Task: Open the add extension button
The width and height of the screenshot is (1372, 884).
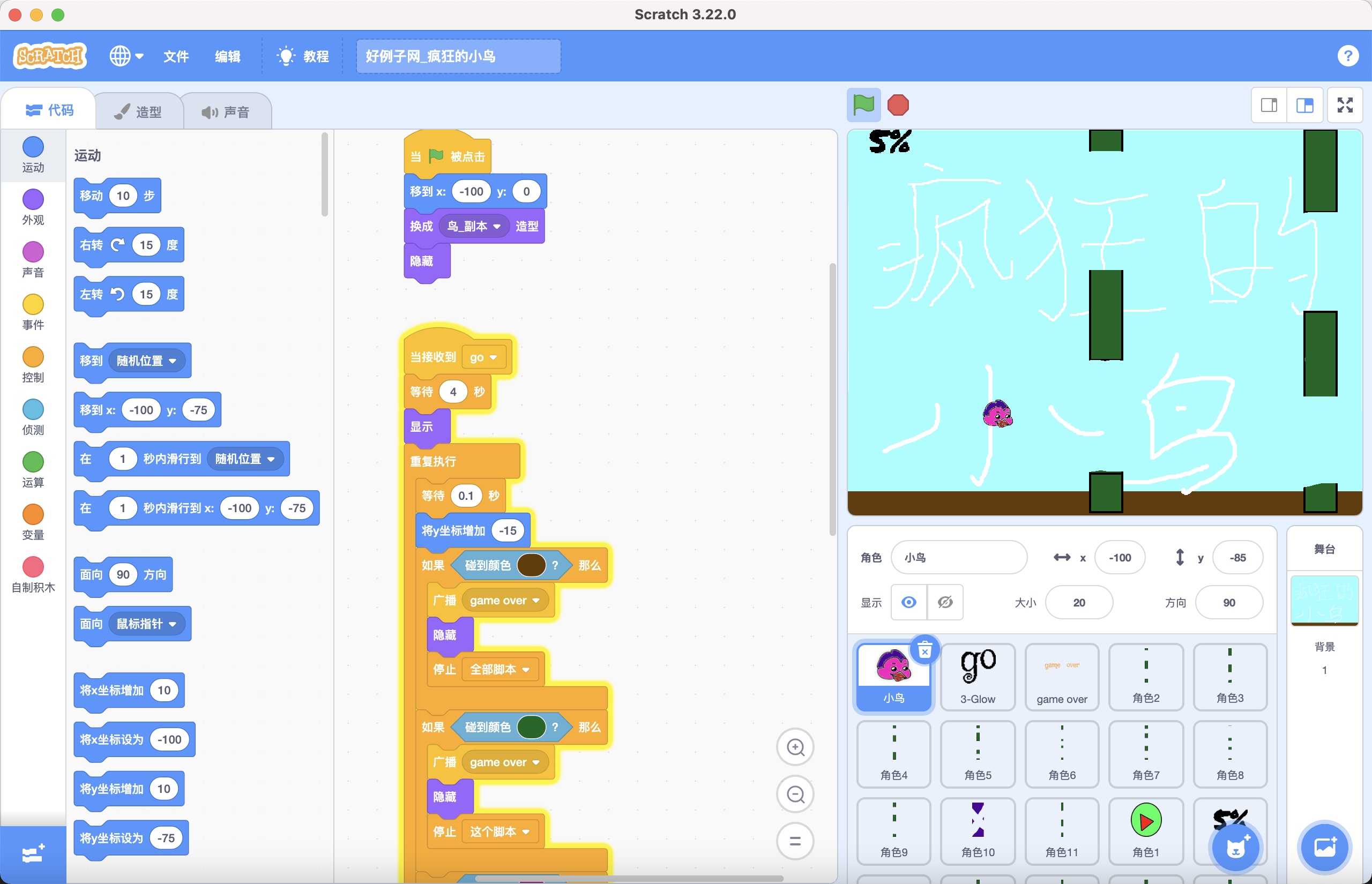Action: coord(33,854)
